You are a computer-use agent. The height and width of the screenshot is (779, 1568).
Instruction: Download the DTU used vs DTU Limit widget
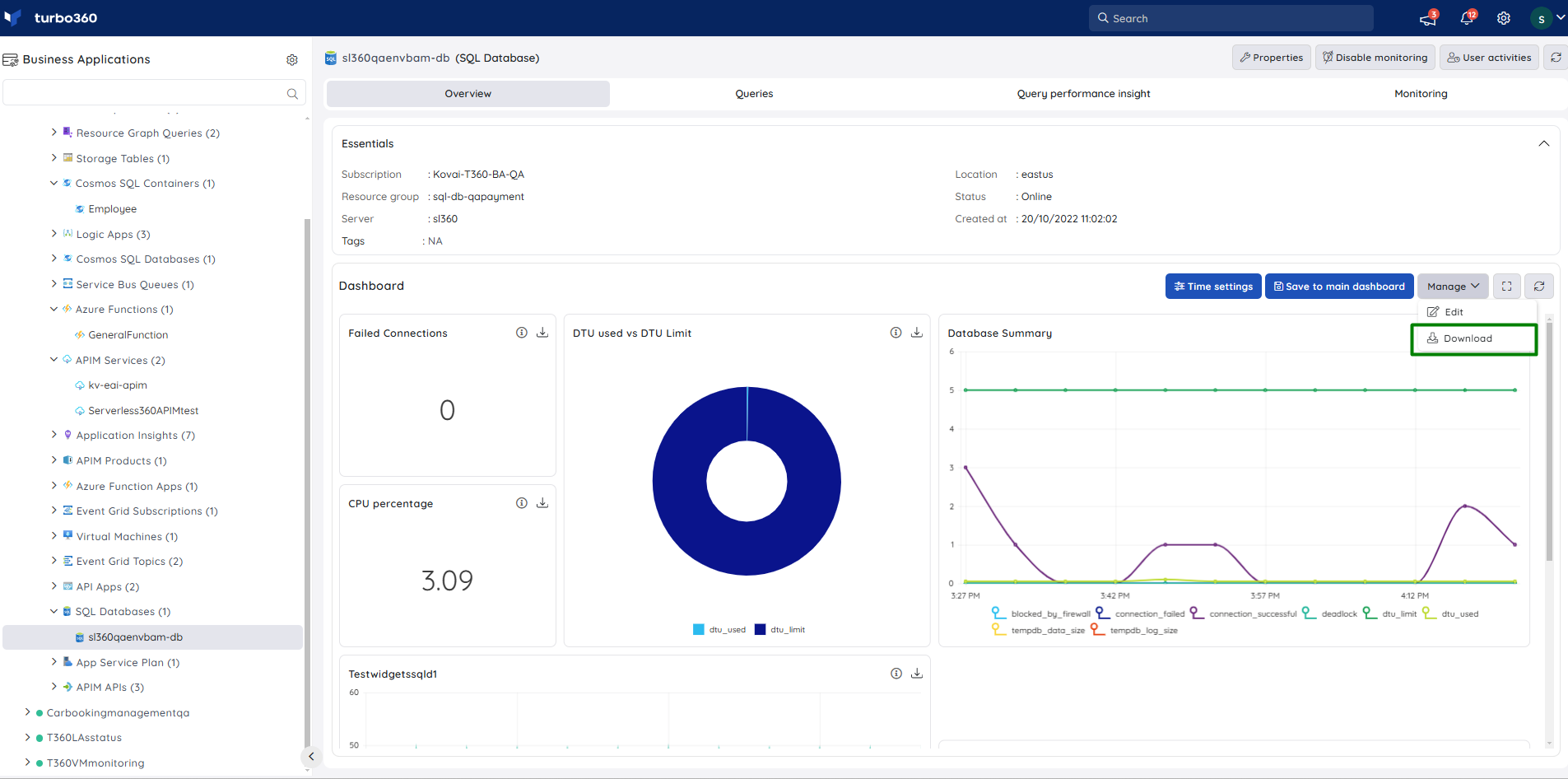point(917,333)
